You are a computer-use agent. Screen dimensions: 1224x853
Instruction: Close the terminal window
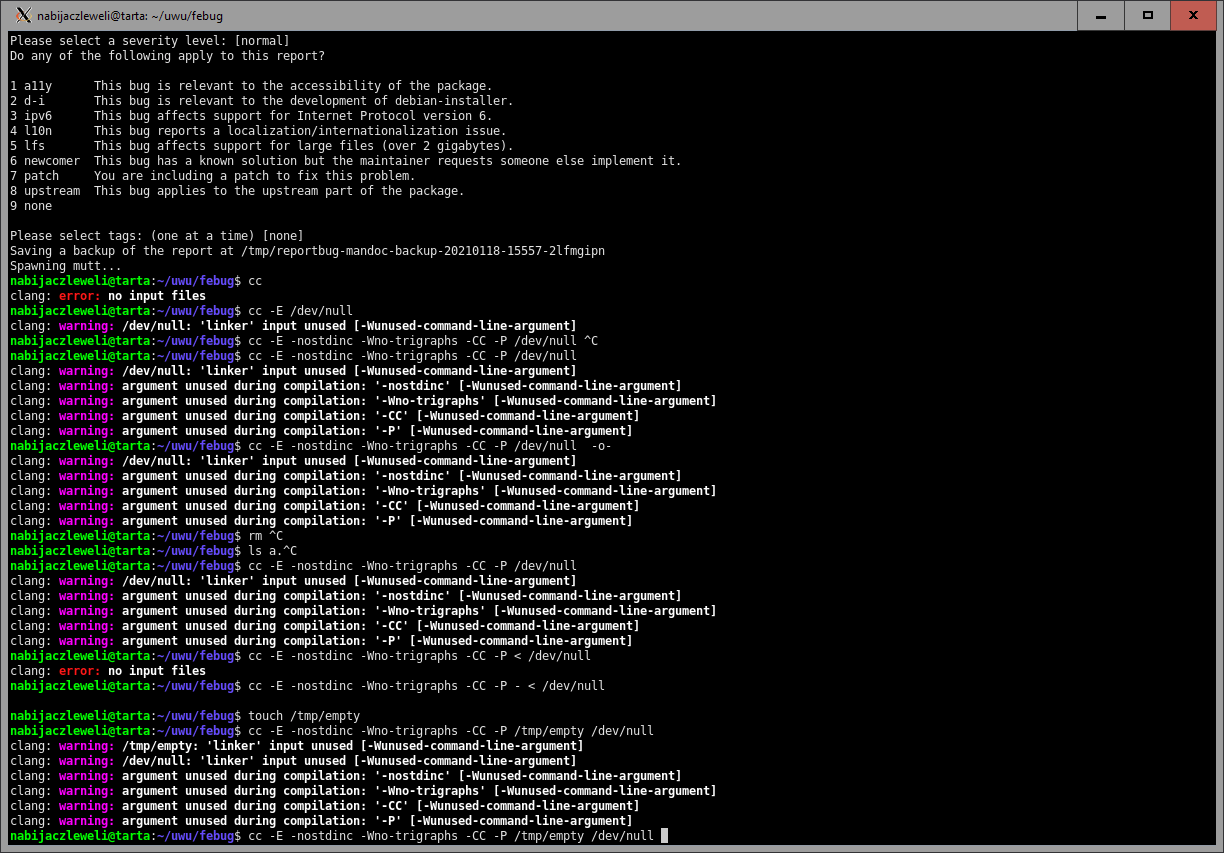(x=1194, y=15)
